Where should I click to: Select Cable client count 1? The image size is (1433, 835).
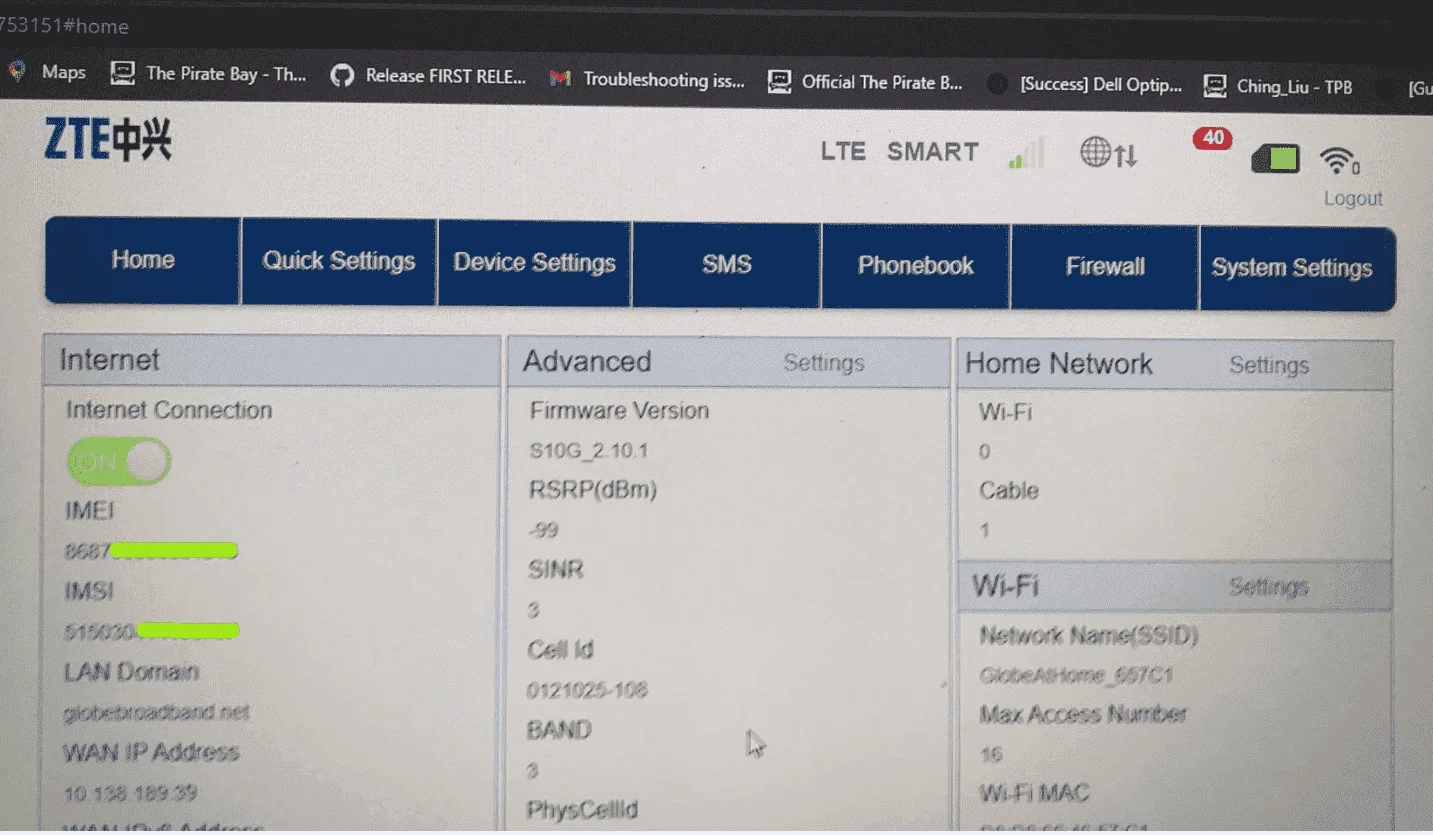pos(984,531)
